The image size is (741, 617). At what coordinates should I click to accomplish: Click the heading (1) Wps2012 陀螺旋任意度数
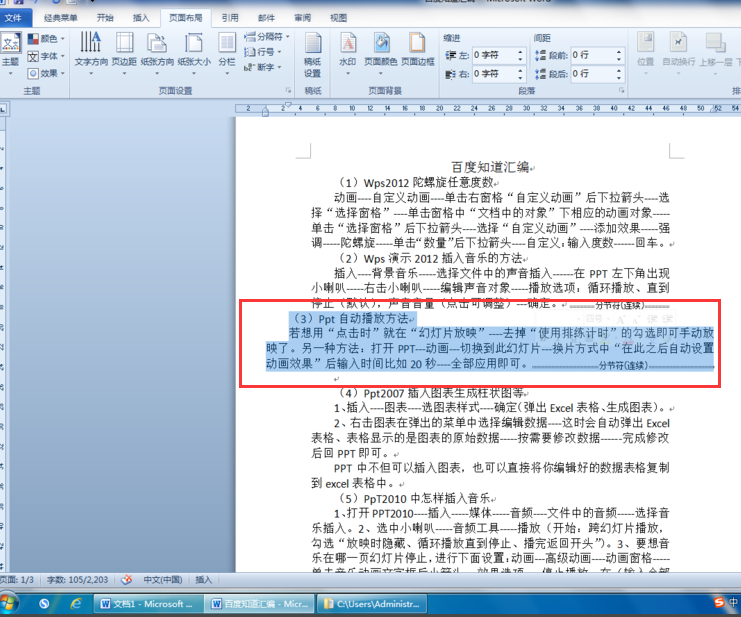(416, 182)
